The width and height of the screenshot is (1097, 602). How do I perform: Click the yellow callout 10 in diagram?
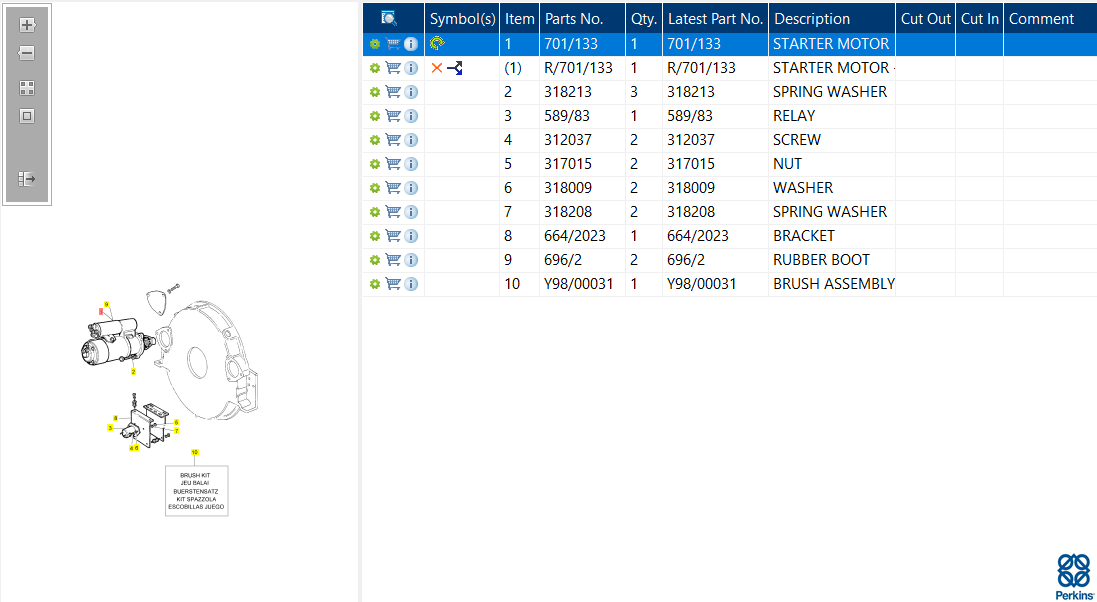194,452
